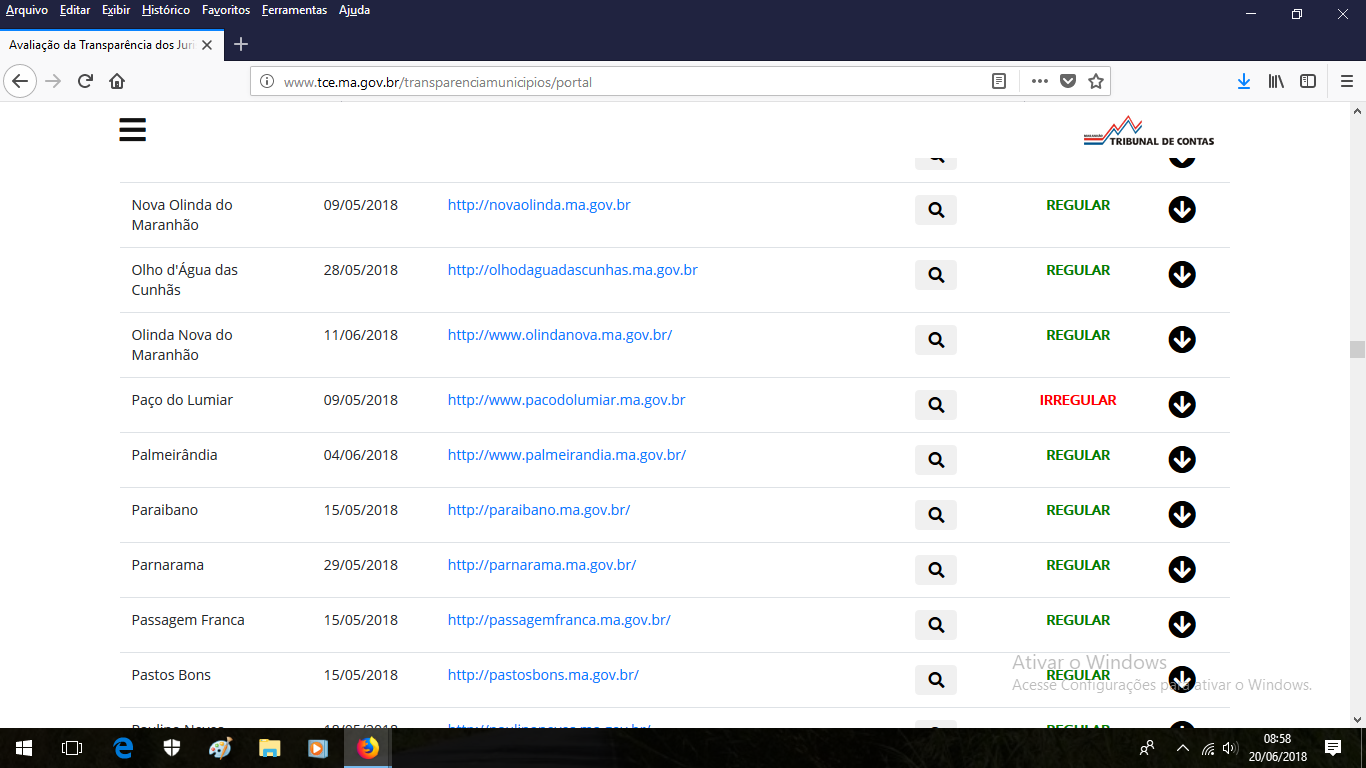This screenshot has height=768, width=1366.
Task: Click IRREGULAR status for Paço do Lumiar
Action: click(1078, 400)
